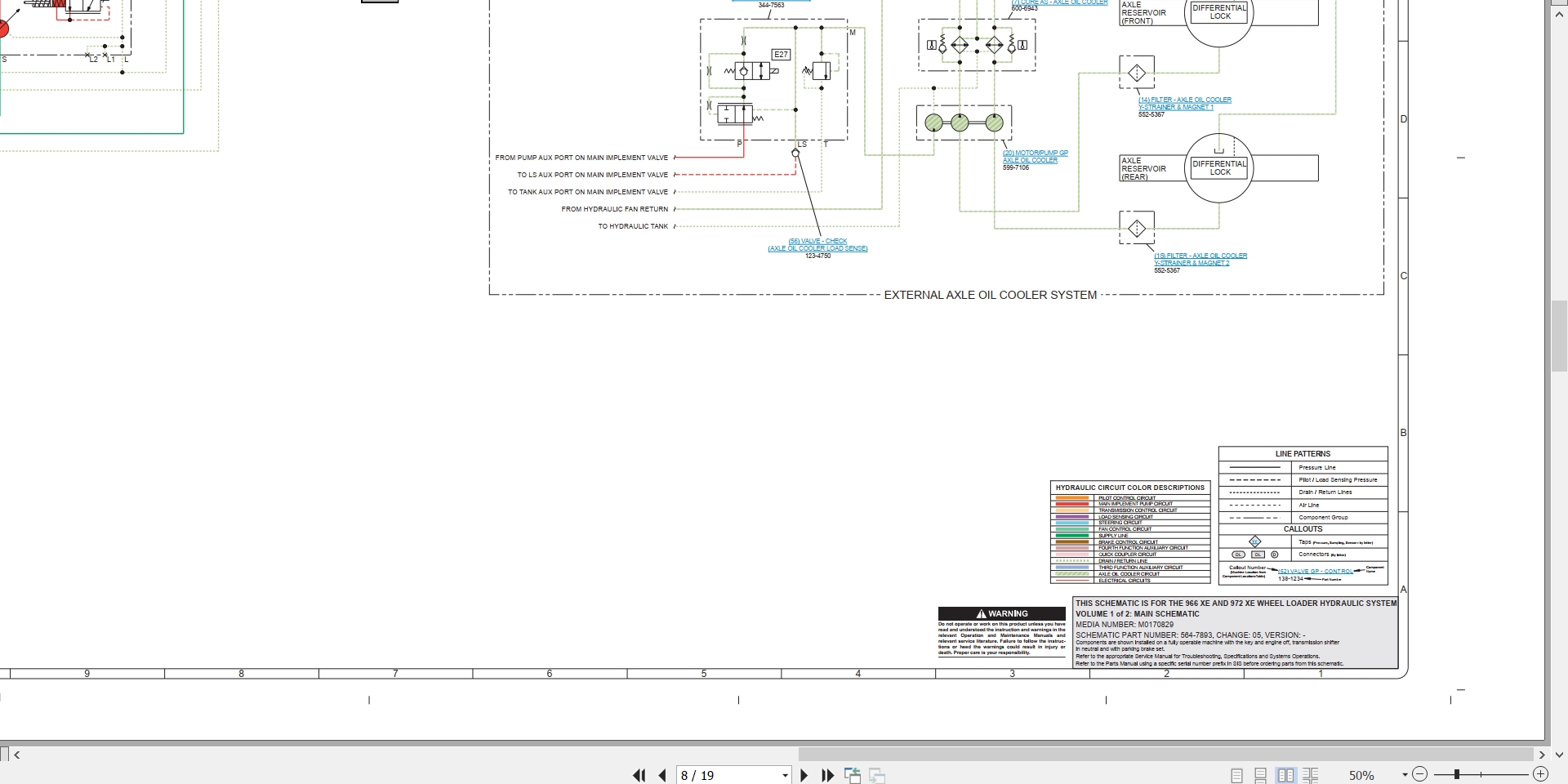Click the TO HYDRAULIC TANK label
Screen dimensions: 1568x784
(x=633, y=226)
